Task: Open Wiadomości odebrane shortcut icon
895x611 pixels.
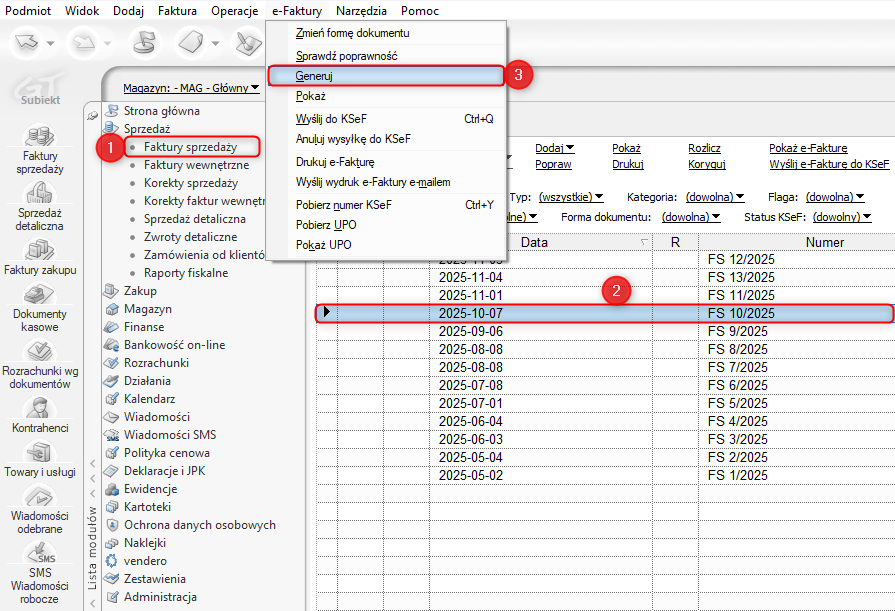Action: 40,497
